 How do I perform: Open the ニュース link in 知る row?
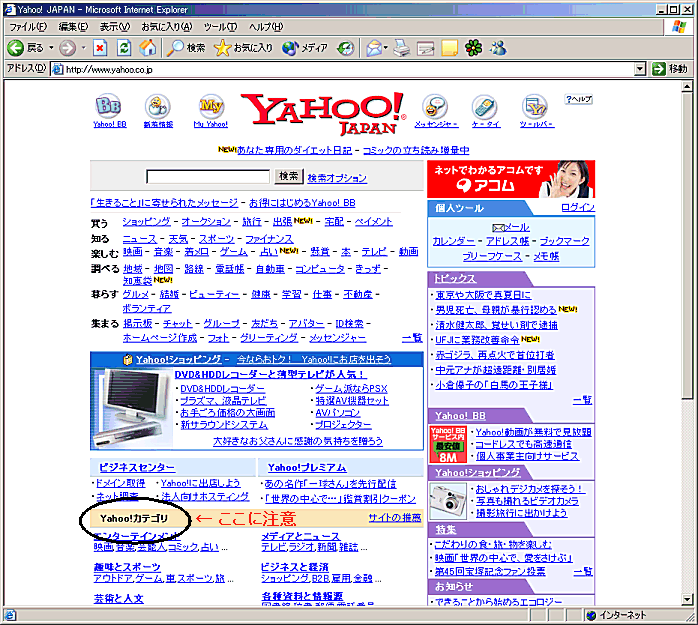coord(140,239)
